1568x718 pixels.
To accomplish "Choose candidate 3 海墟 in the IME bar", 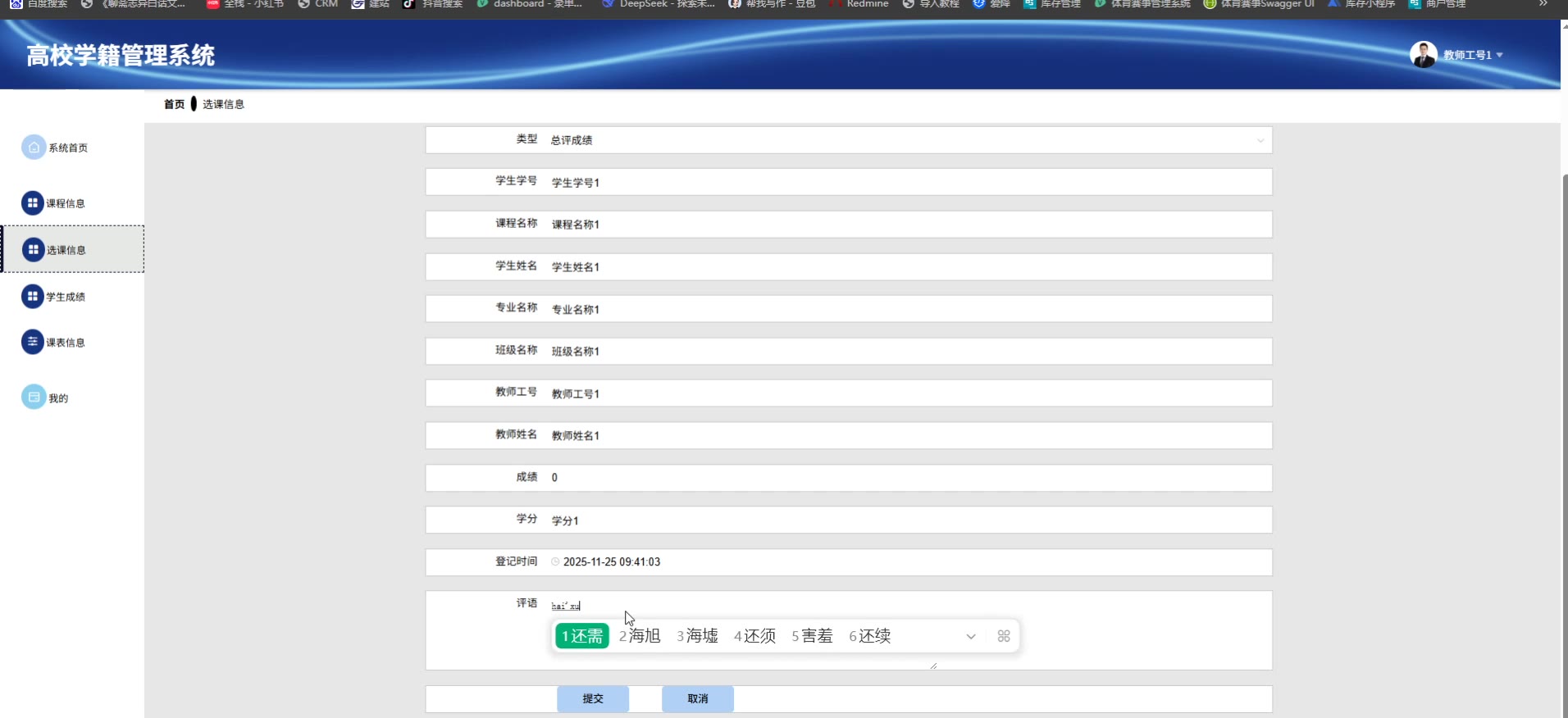I will [x=697, y=636].
